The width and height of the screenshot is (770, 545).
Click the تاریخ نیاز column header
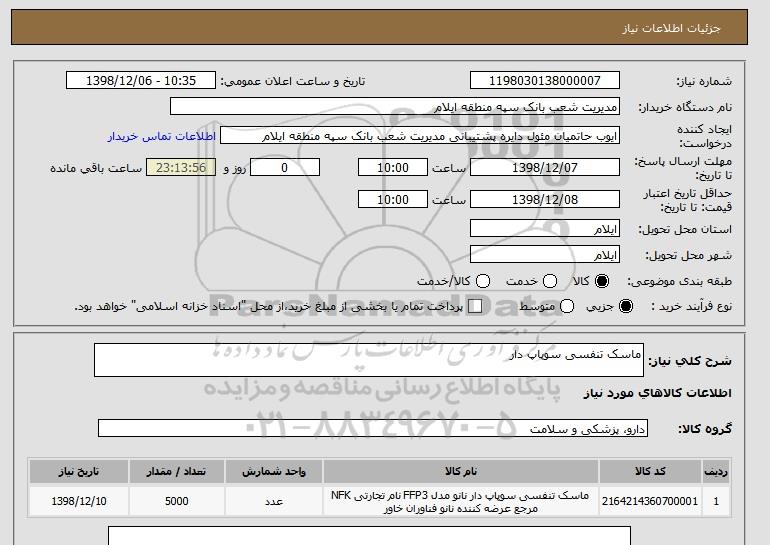[79, 471]
